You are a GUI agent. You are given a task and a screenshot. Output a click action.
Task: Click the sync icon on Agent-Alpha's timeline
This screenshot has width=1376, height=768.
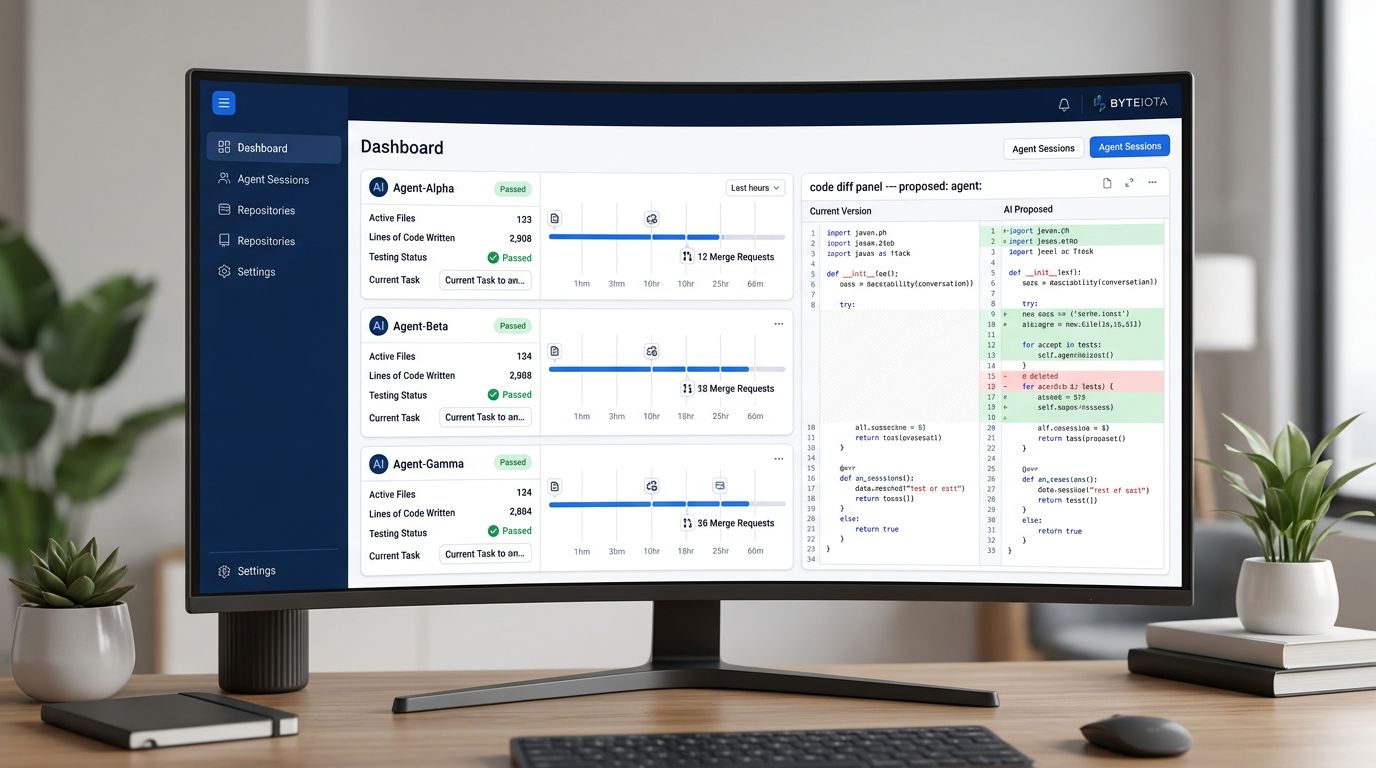click(x=652, y=218)
